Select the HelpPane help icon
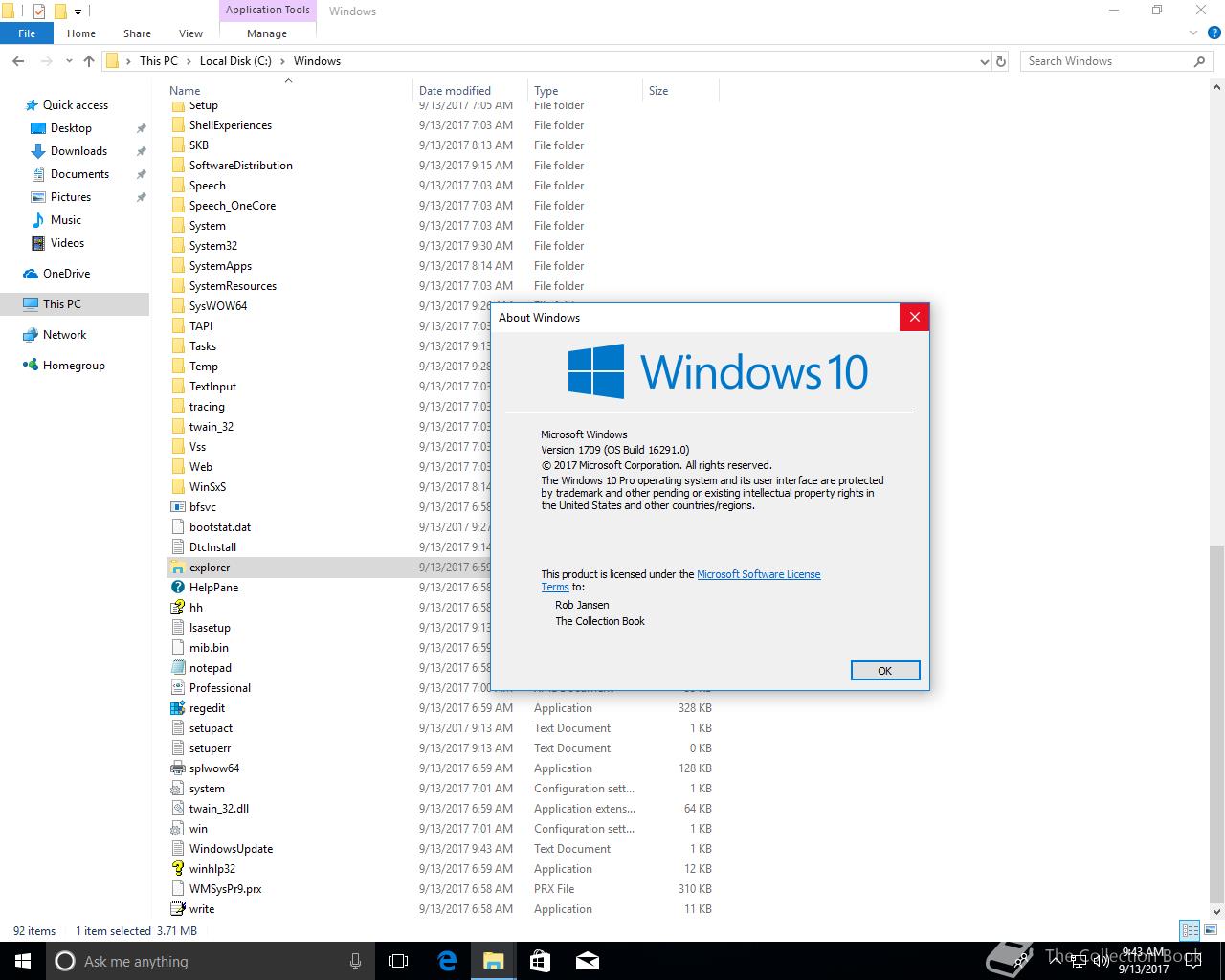The image size is (1225, 980). [177, 588]
